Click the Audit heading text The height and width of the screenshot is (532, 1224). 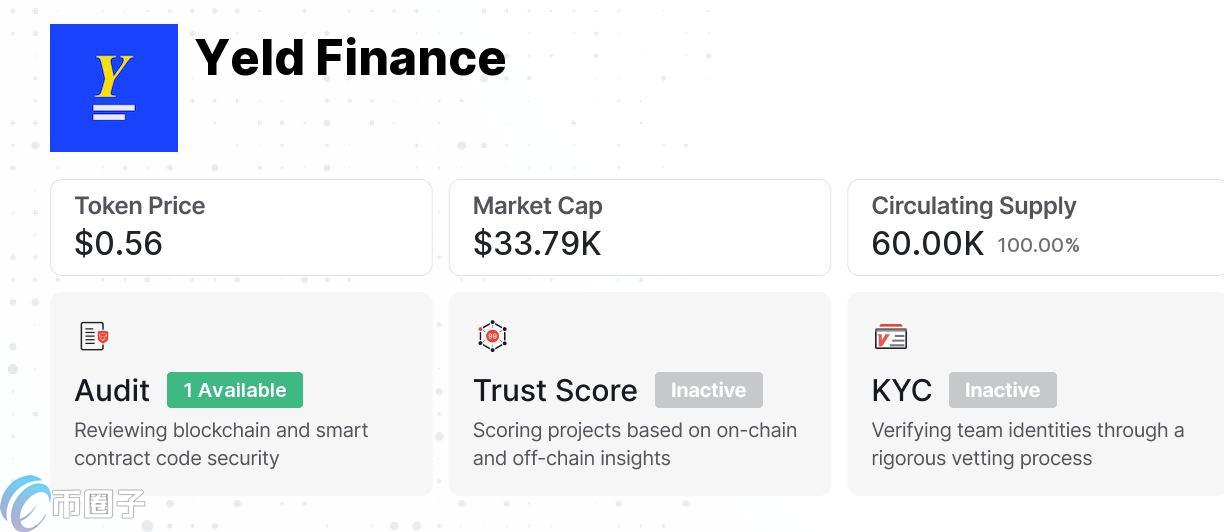click(112, 390)
